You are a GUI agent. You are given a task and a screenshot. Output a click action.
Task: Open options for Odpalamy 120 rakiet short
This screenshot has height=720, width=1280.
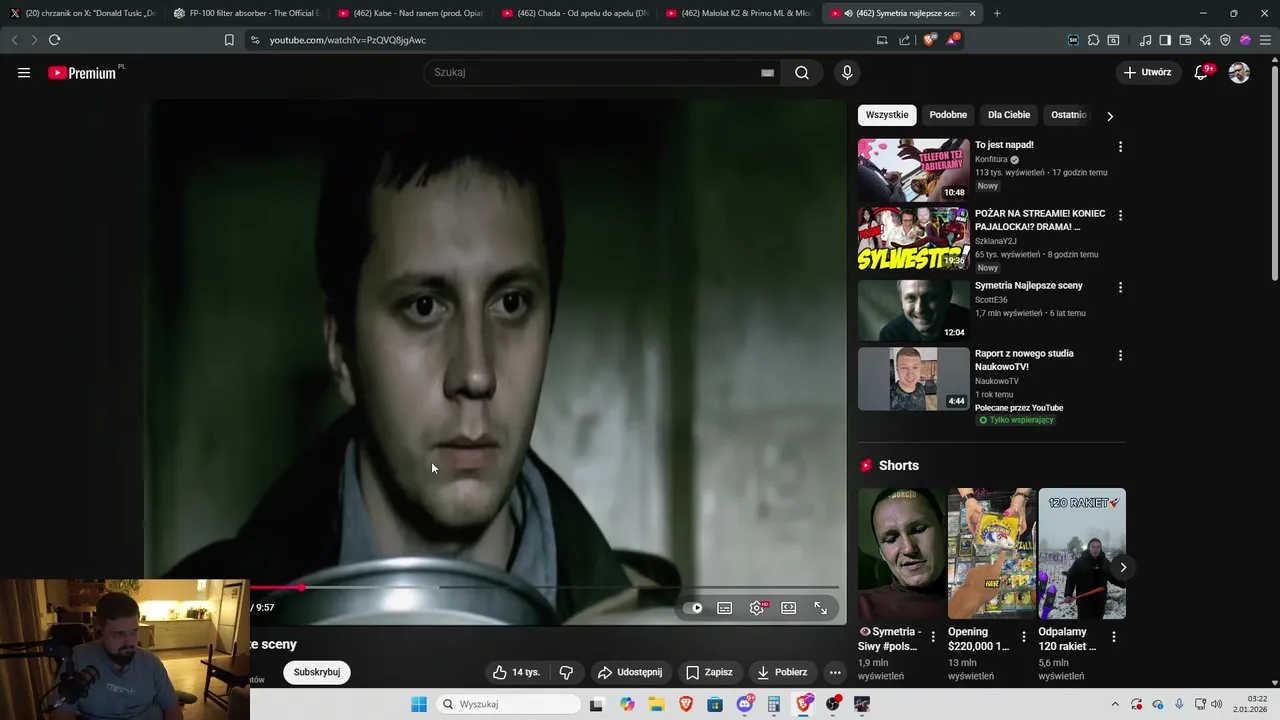(1113, 637)
